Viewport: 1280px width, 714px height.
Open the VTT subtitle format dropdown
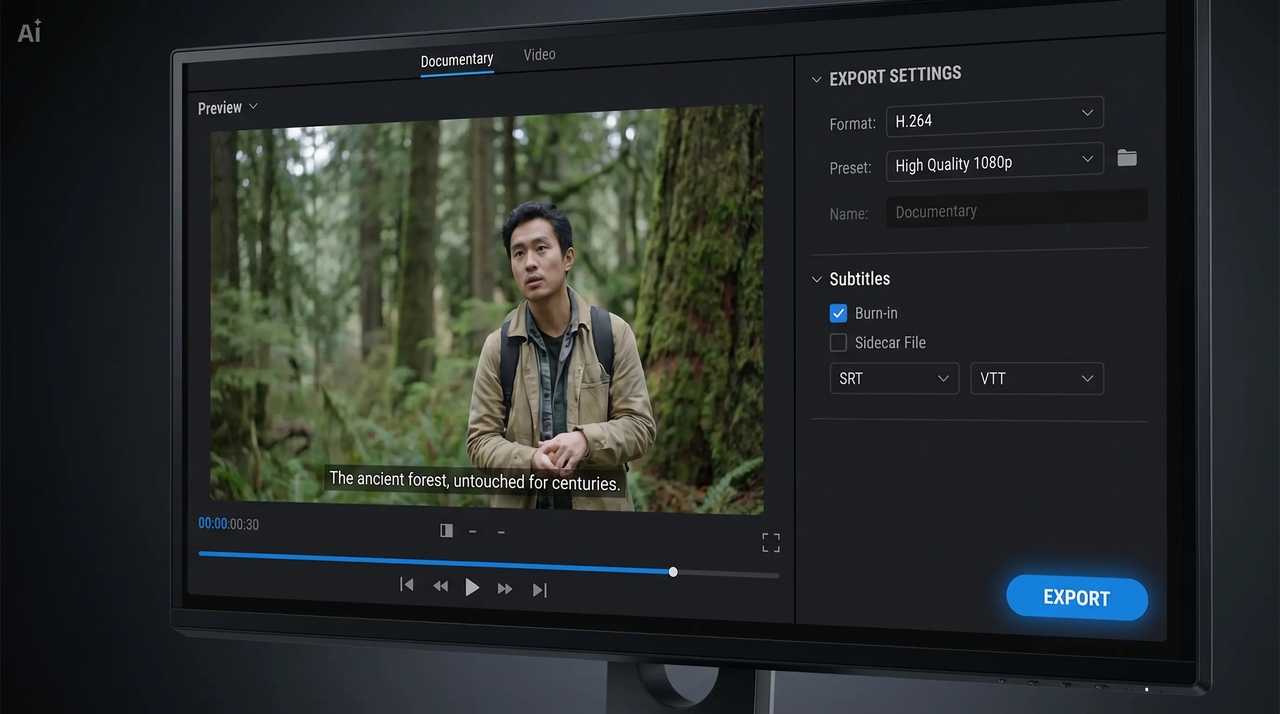pos(1036,379)
